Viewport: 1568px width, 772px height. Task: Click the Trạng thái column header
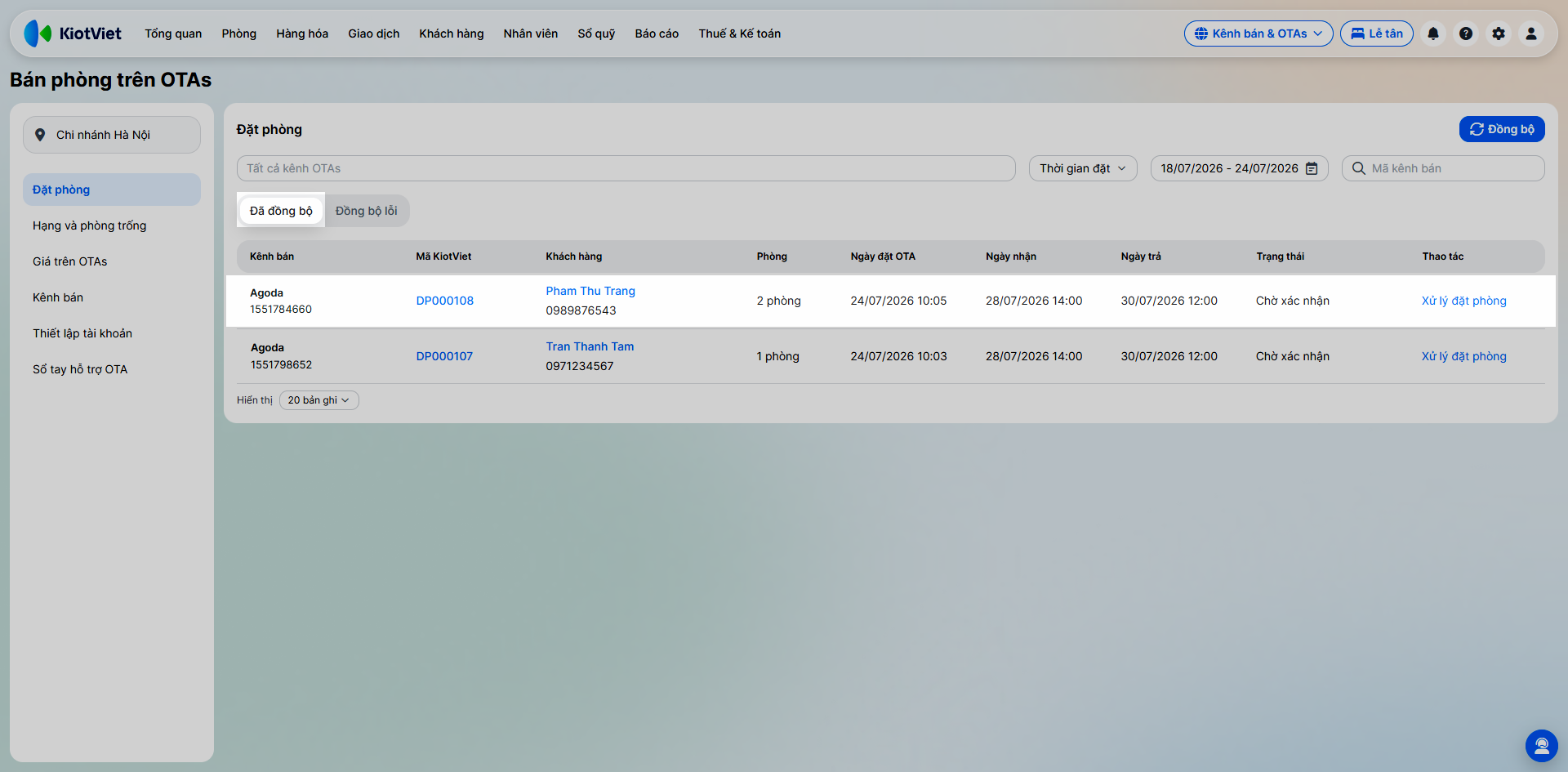1280,257
